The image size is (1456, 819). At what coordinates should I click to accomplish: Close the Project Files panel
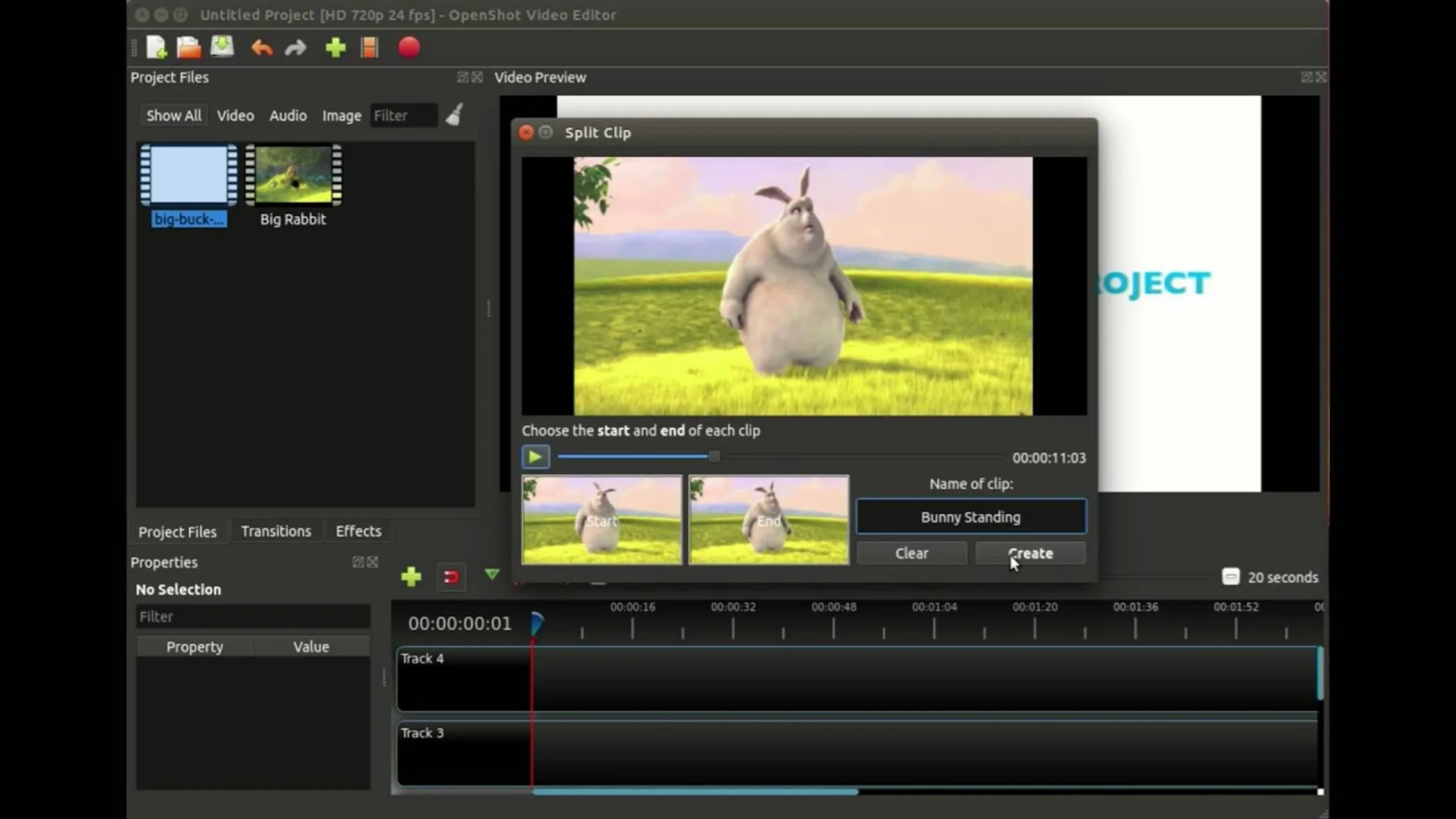[477, 77]
